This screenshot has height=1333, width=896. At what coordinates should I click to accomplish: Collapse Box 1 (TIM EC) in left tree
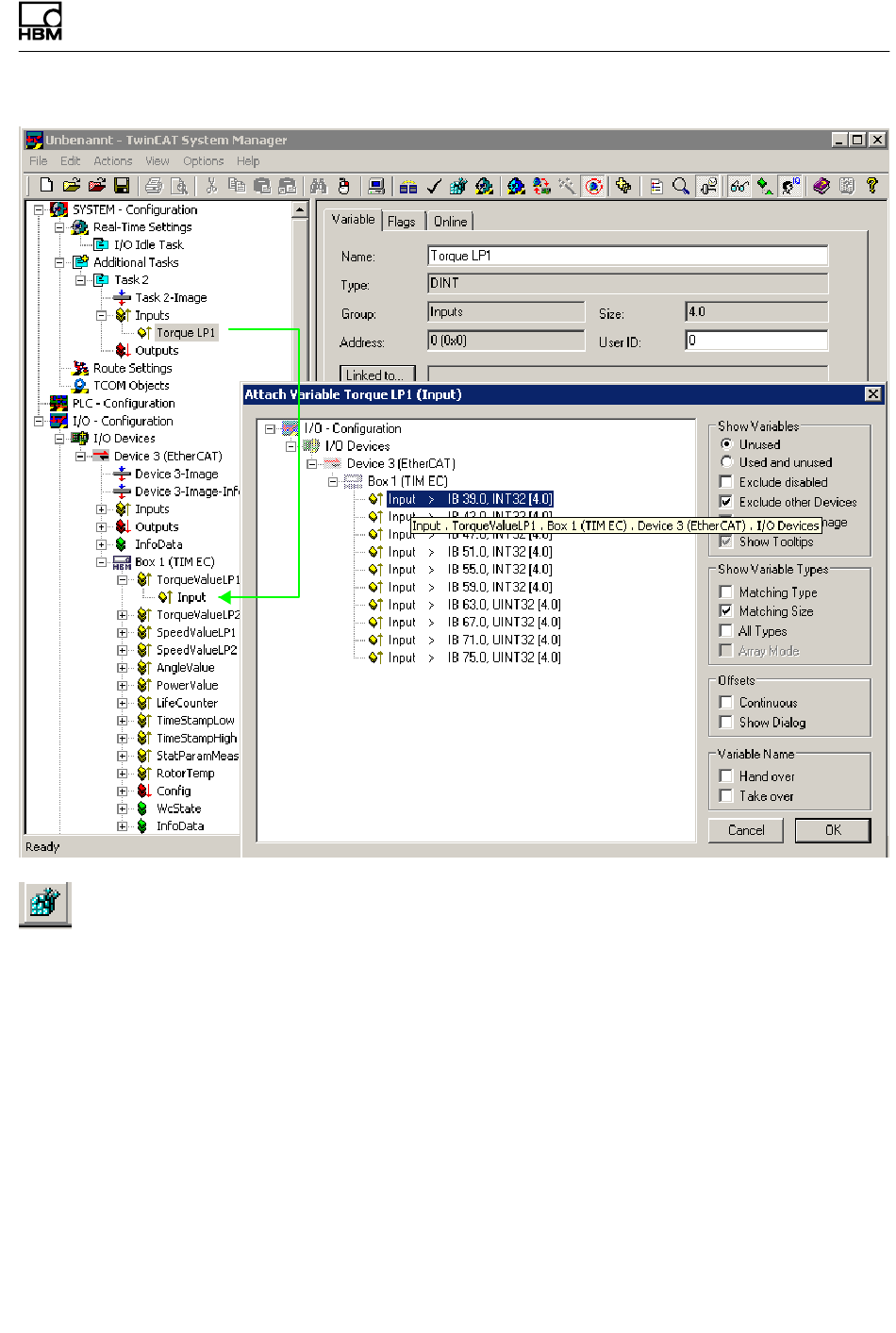click(101, 562)
